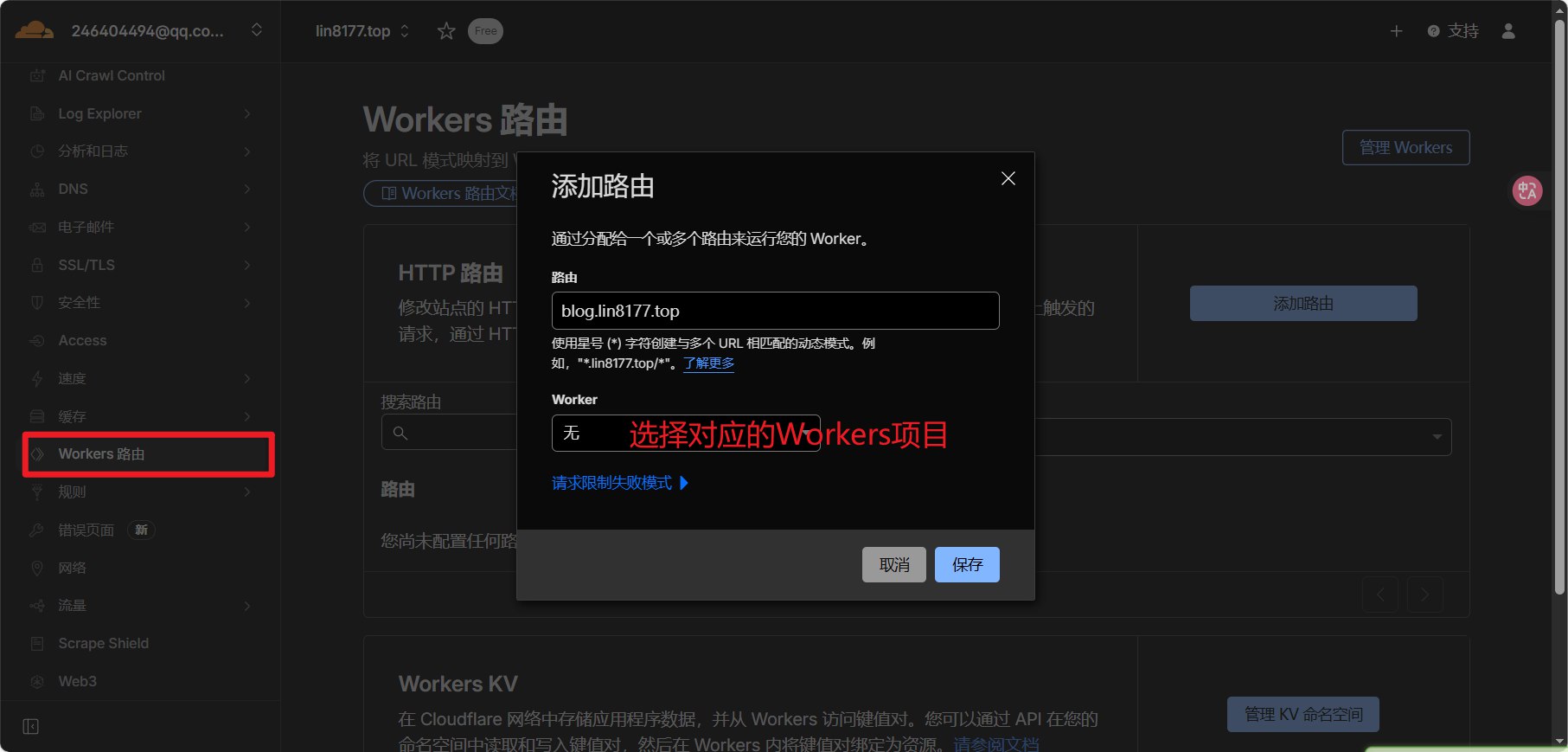The image size is (1568, 752).
Task: Click the Cloudflare logo icon
Action: 35,31
